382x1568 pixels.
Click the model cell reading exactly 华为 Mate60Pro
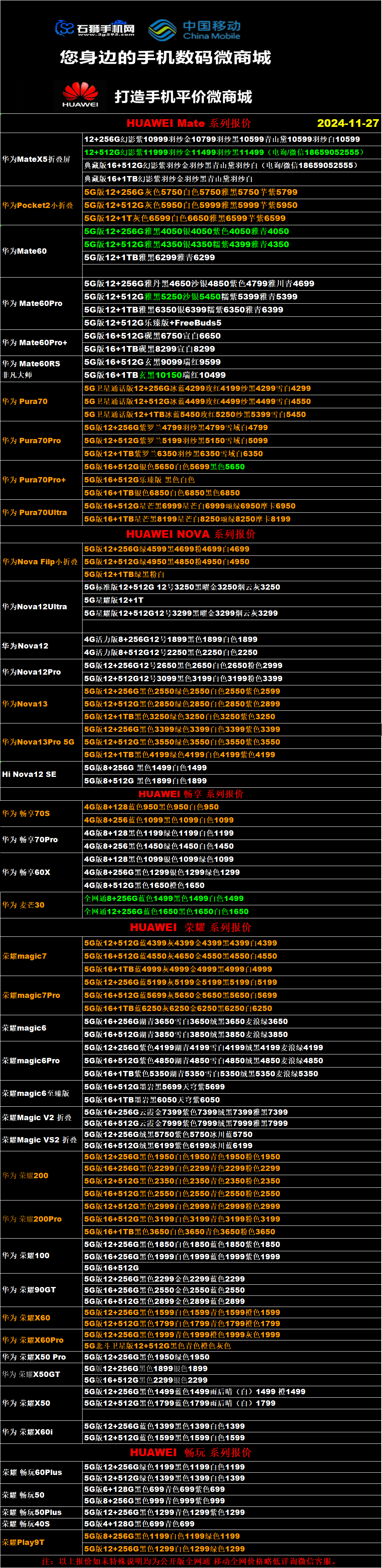(41, 303)
